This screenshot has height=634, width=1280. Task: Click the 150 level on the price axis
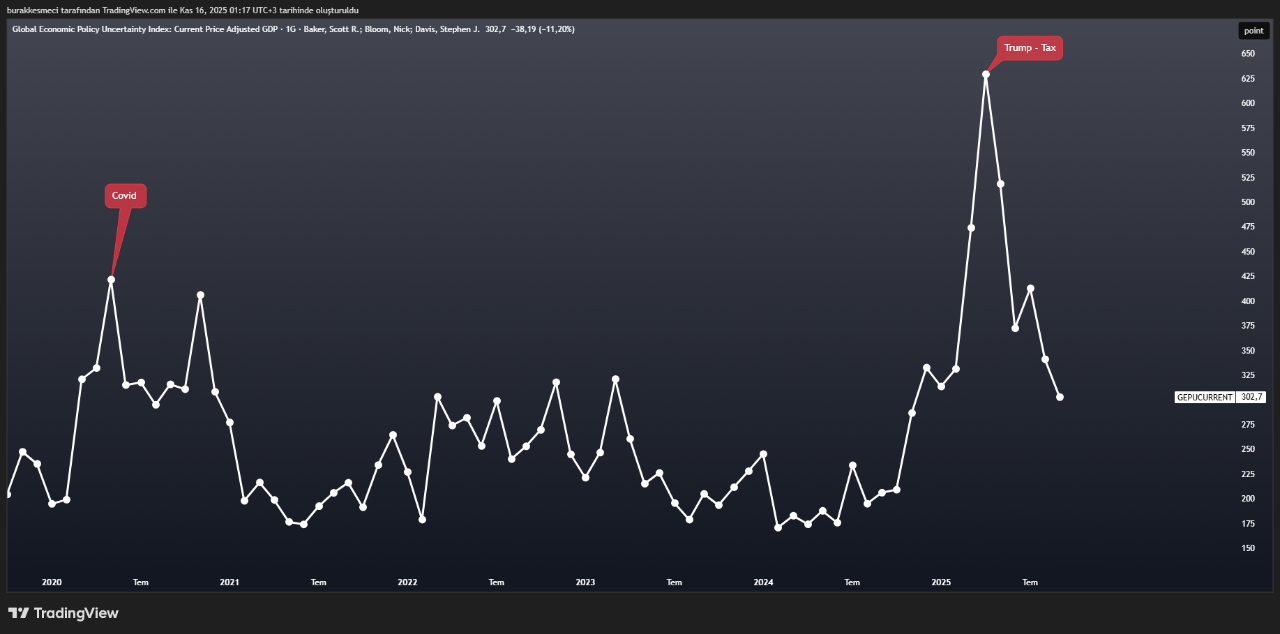click(x=1248, y=548)
